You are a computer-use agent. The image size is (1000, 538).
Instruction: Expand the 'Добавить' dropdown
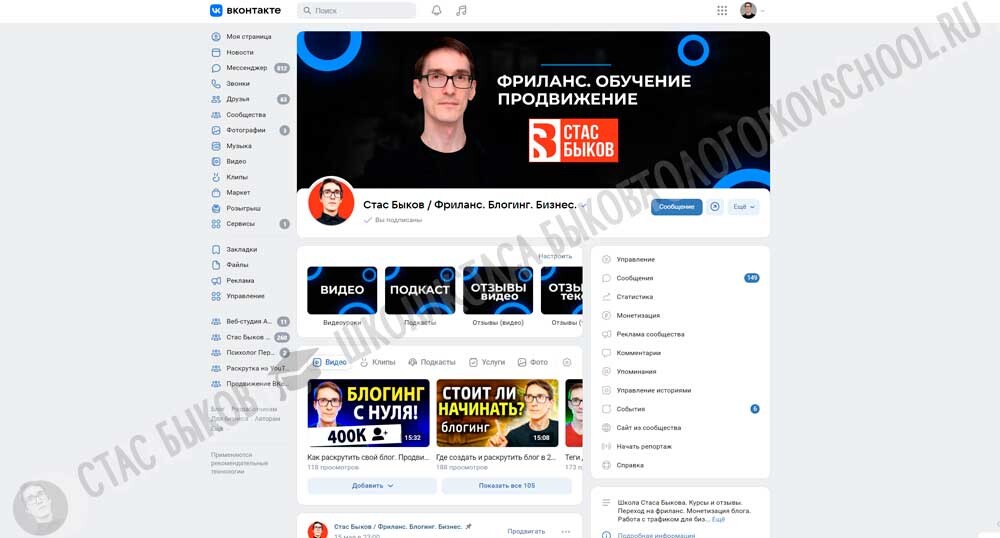click(372, 486)
